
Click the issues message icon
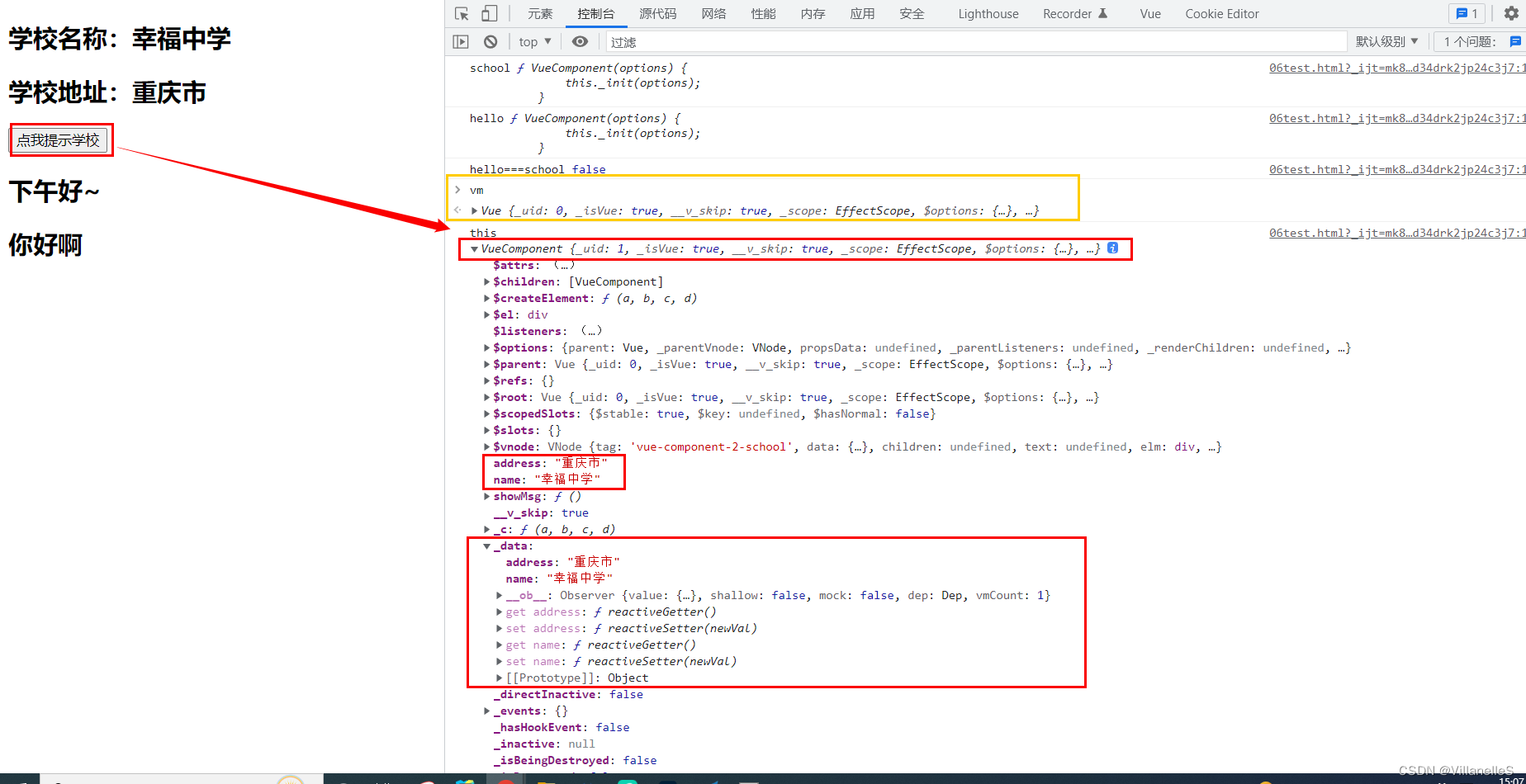point(1515,41)
